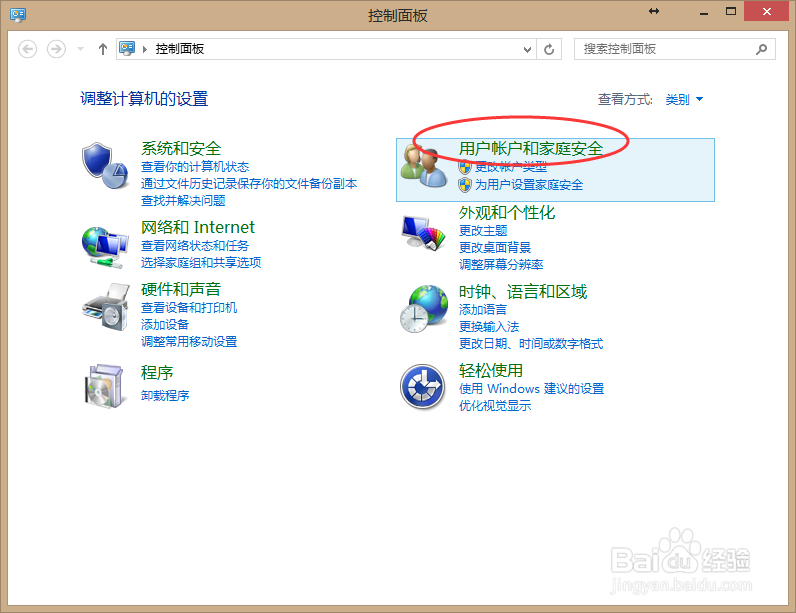Click the forward navigation arrow
Image resolution: width=796 pixels, height=613 pixels.
(x=56, y=49)
